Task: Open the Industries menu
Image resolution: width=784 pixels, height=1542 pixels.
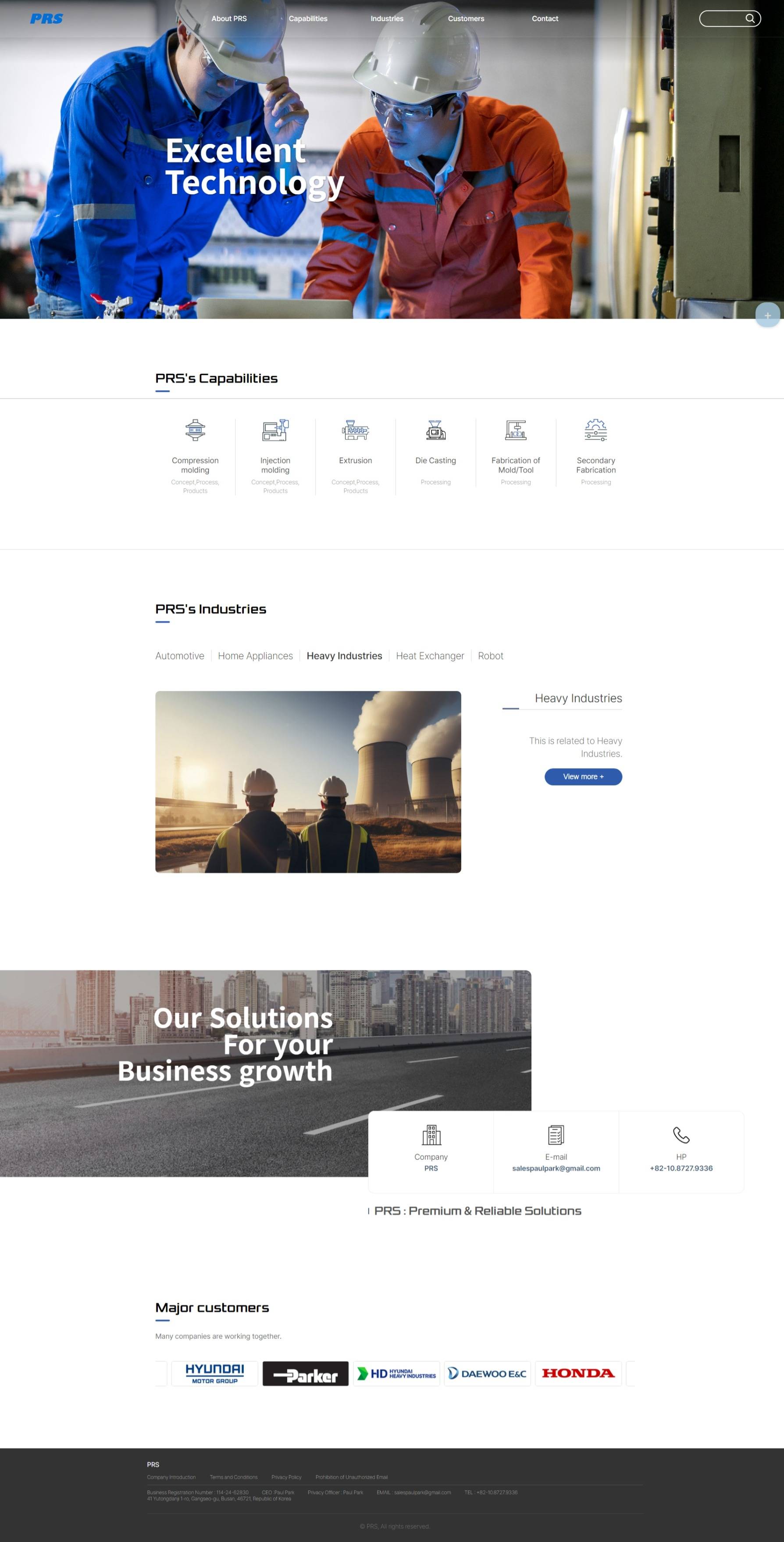Action: (387, 18)
